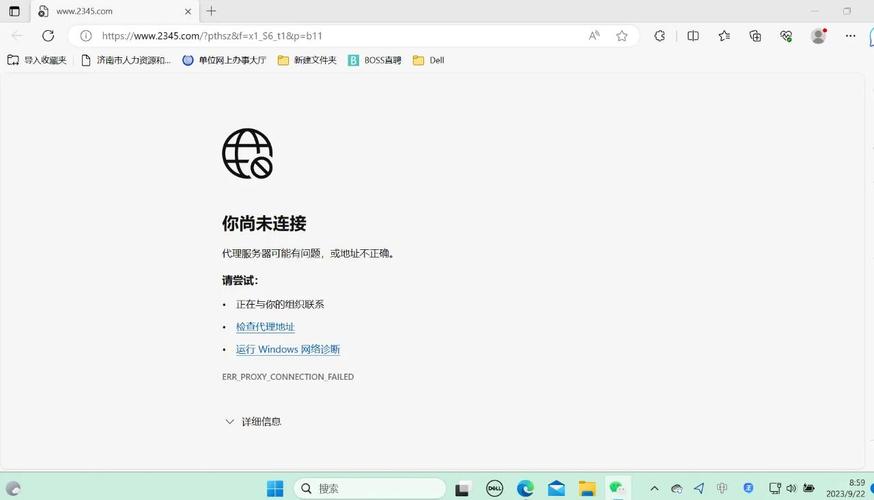Toggle the Split screen icon
This screenshot has width=874, height=500.
click(x=693, y=36)
